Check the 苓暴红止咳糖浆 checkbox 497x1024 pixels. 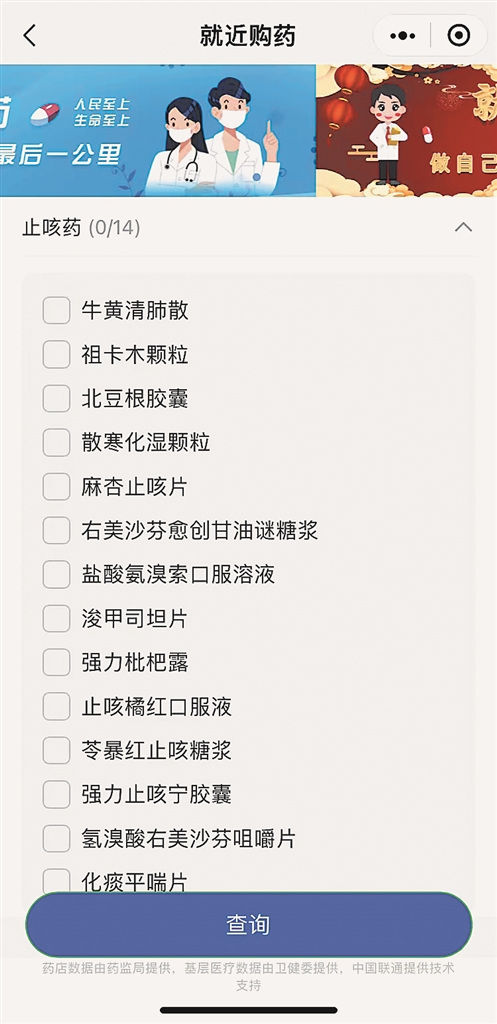coord(56,750)
